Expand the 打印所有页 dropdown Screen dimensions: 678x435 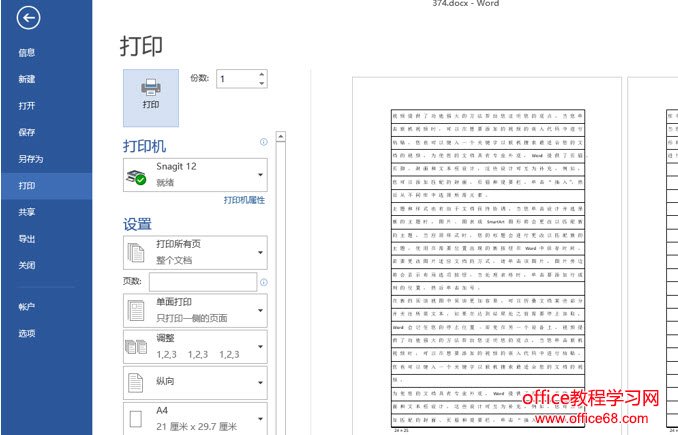click(195, 252)
